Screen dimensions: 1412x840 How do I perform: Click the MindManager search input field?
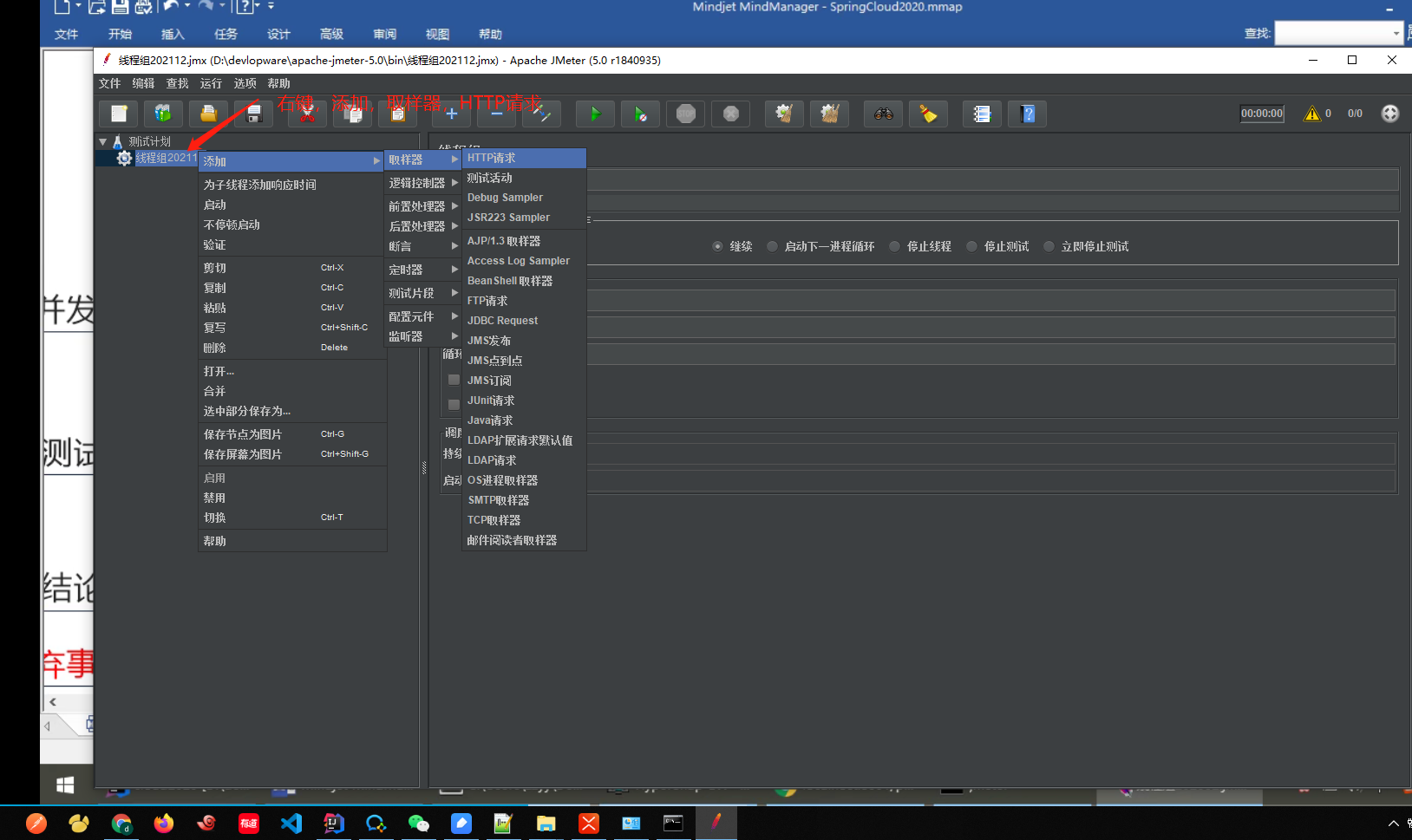pos(1331,34)
